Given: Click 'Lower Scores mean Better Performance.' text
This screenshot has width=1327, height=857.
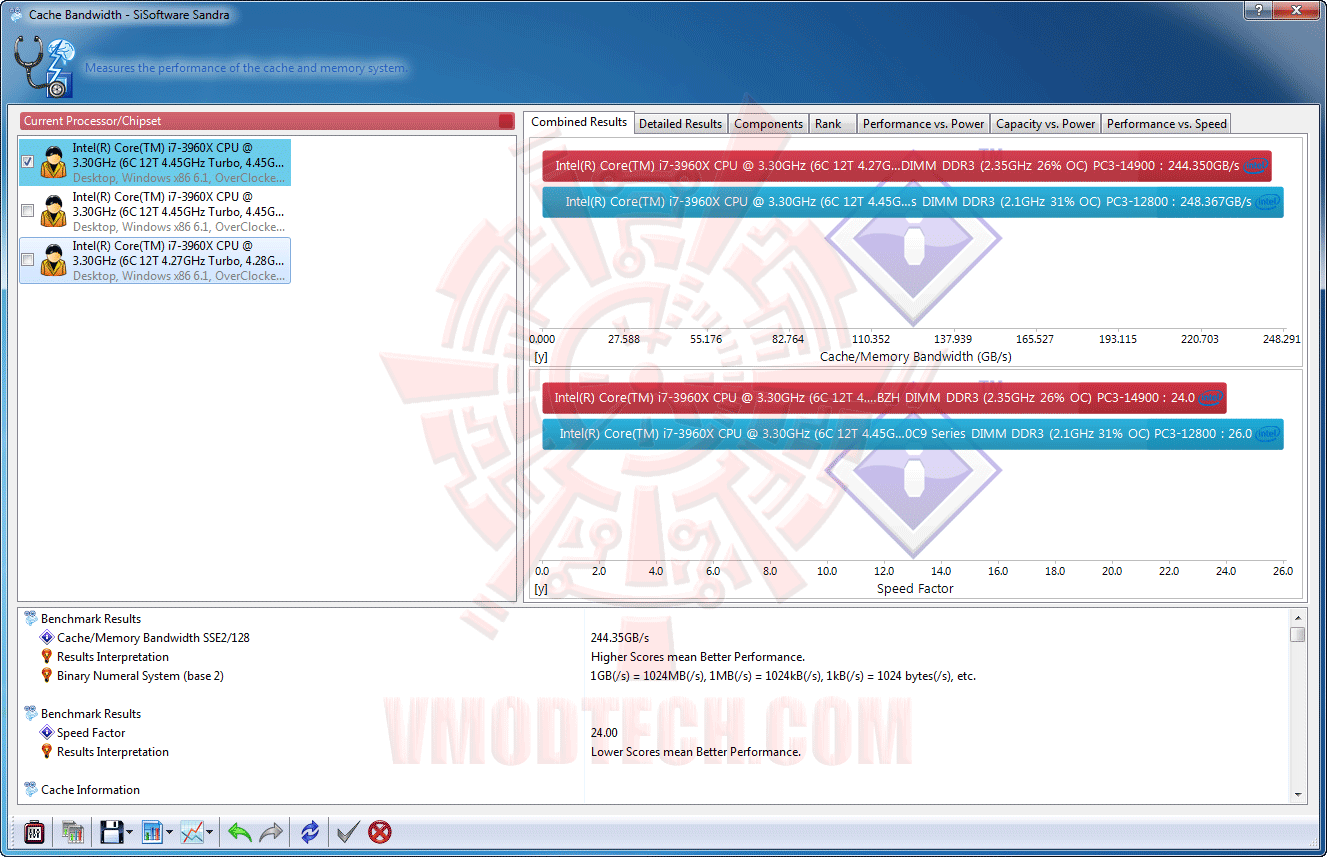Looking at the screenshot, I should pos(696,752).
